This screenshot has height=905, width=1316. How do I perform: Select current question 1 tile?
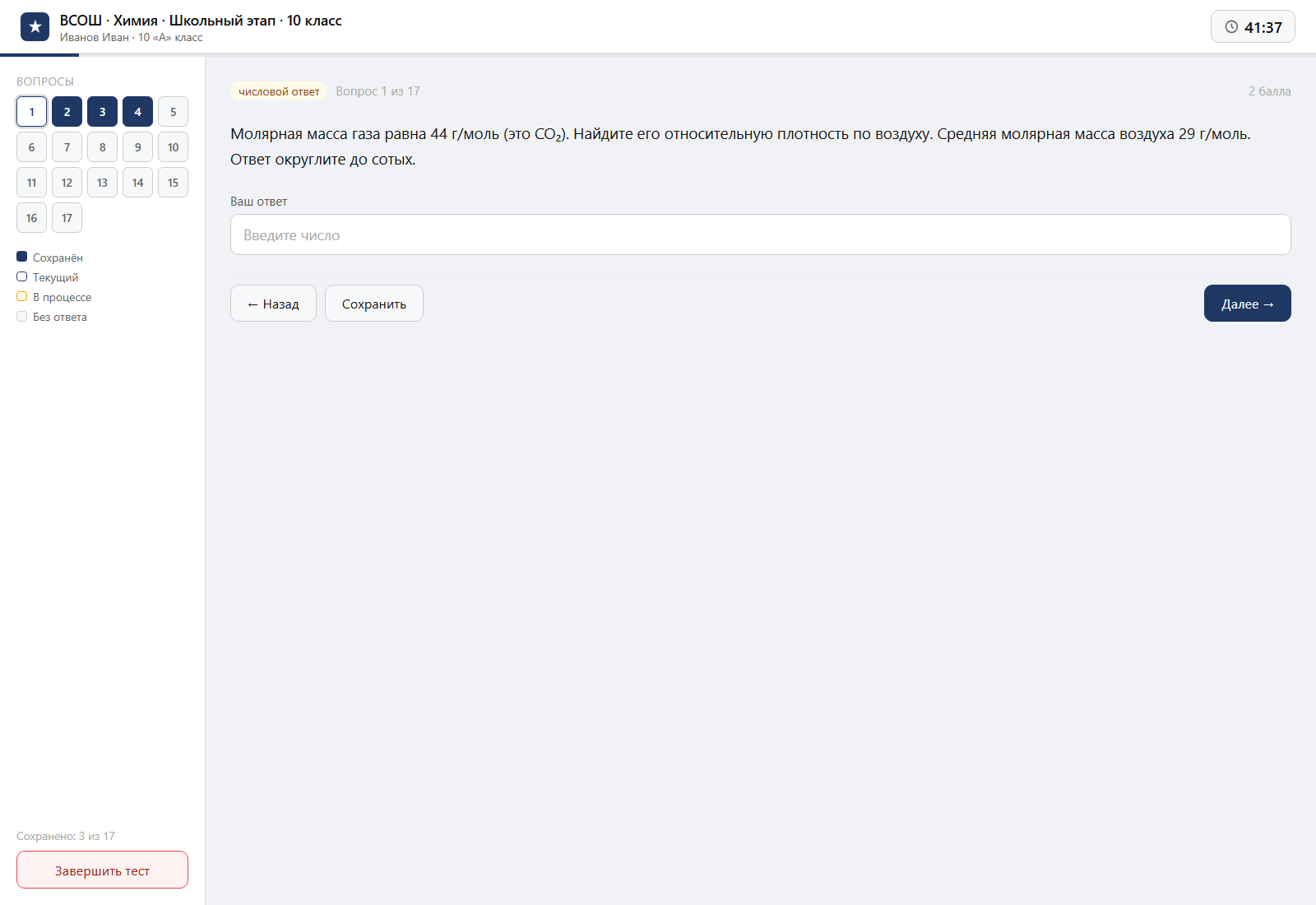pyautogui.click(x=31, y=112)
